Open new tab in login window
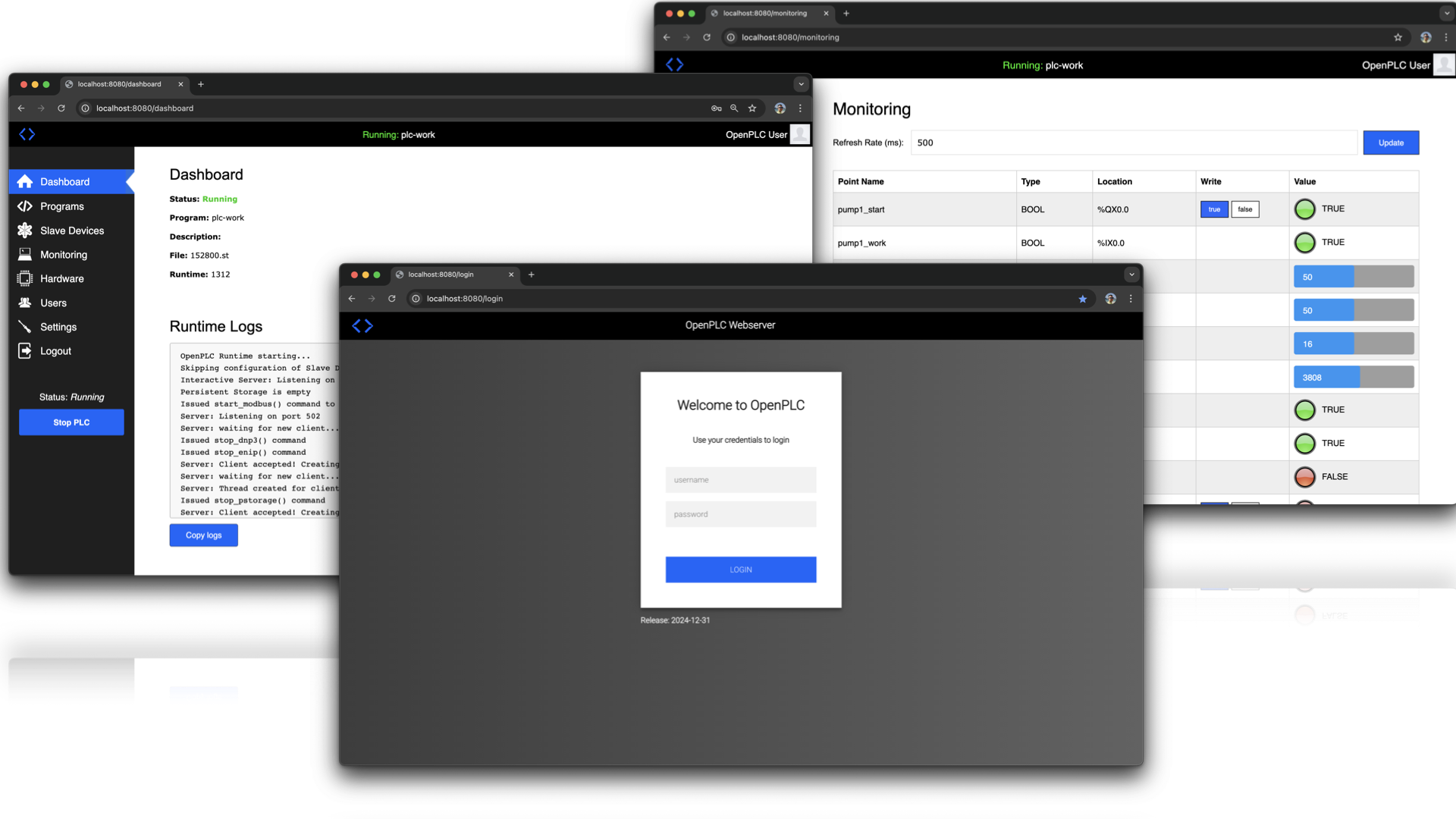The height and width of the screenshot is (819, 1456). click(x=532, y=275)
